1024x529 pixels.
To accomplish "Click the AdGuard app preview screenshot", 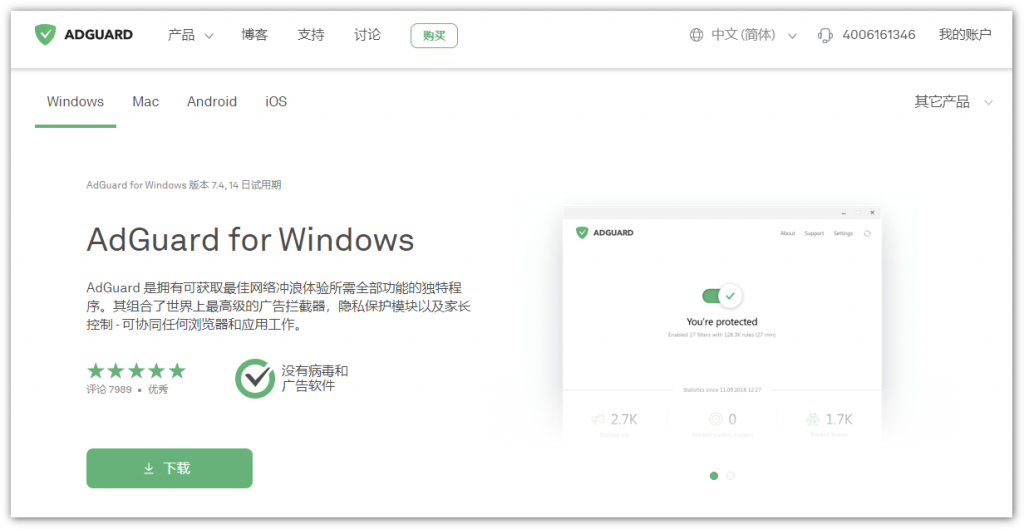I will coord(722,325).
